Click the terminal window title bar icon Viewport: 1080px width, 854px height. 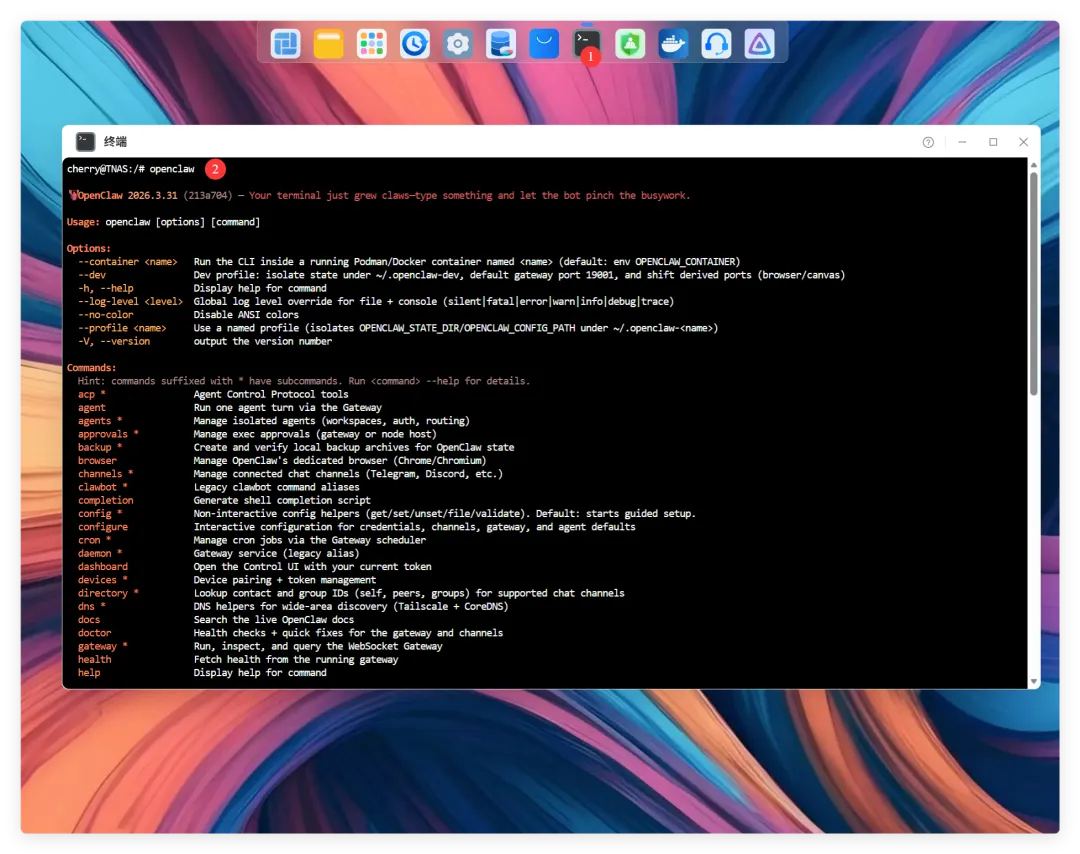pyautogui.click(x=85, y=142)
